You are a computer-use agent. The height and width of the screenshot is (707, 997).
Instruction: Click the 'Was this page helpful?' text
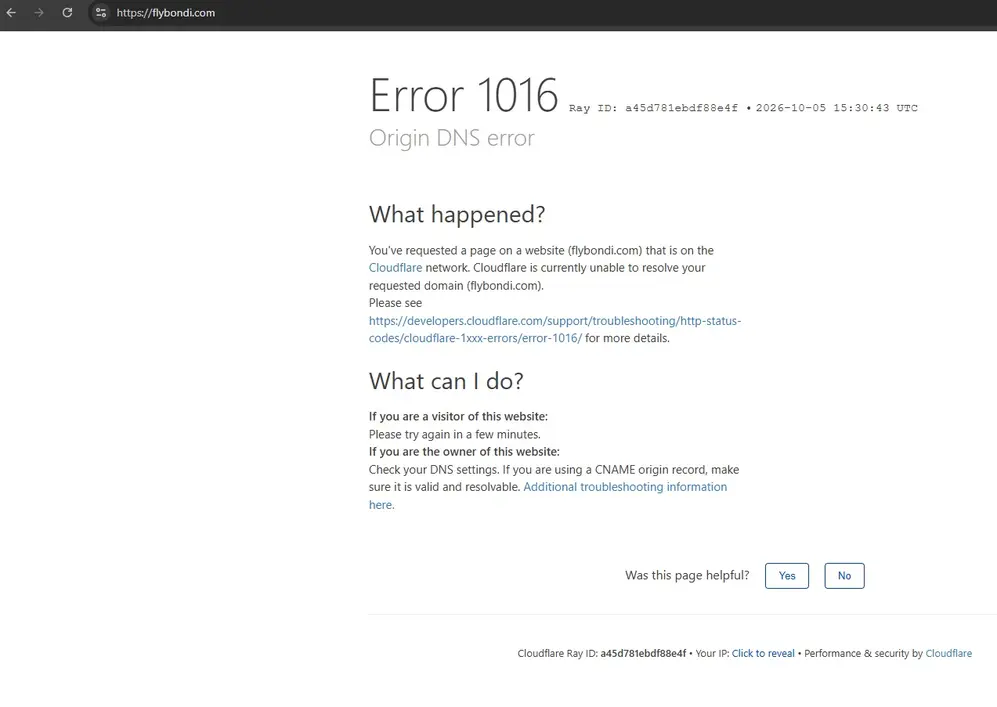tap(687, 575)
